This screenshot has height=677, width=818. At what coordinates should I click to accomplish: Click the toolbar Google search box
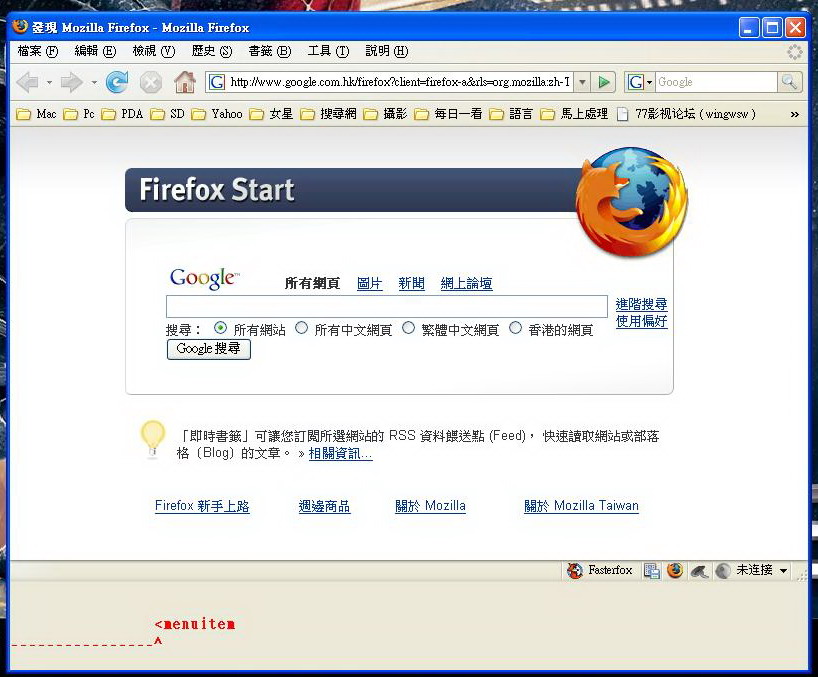(716, 82)
